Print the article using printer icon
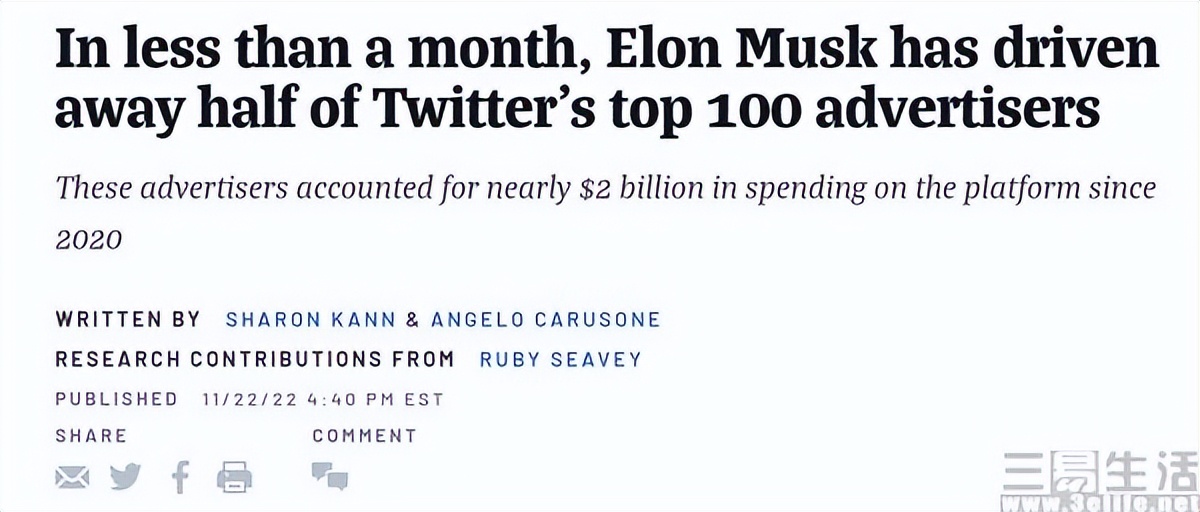The image size is (1200, 512). 234,477
